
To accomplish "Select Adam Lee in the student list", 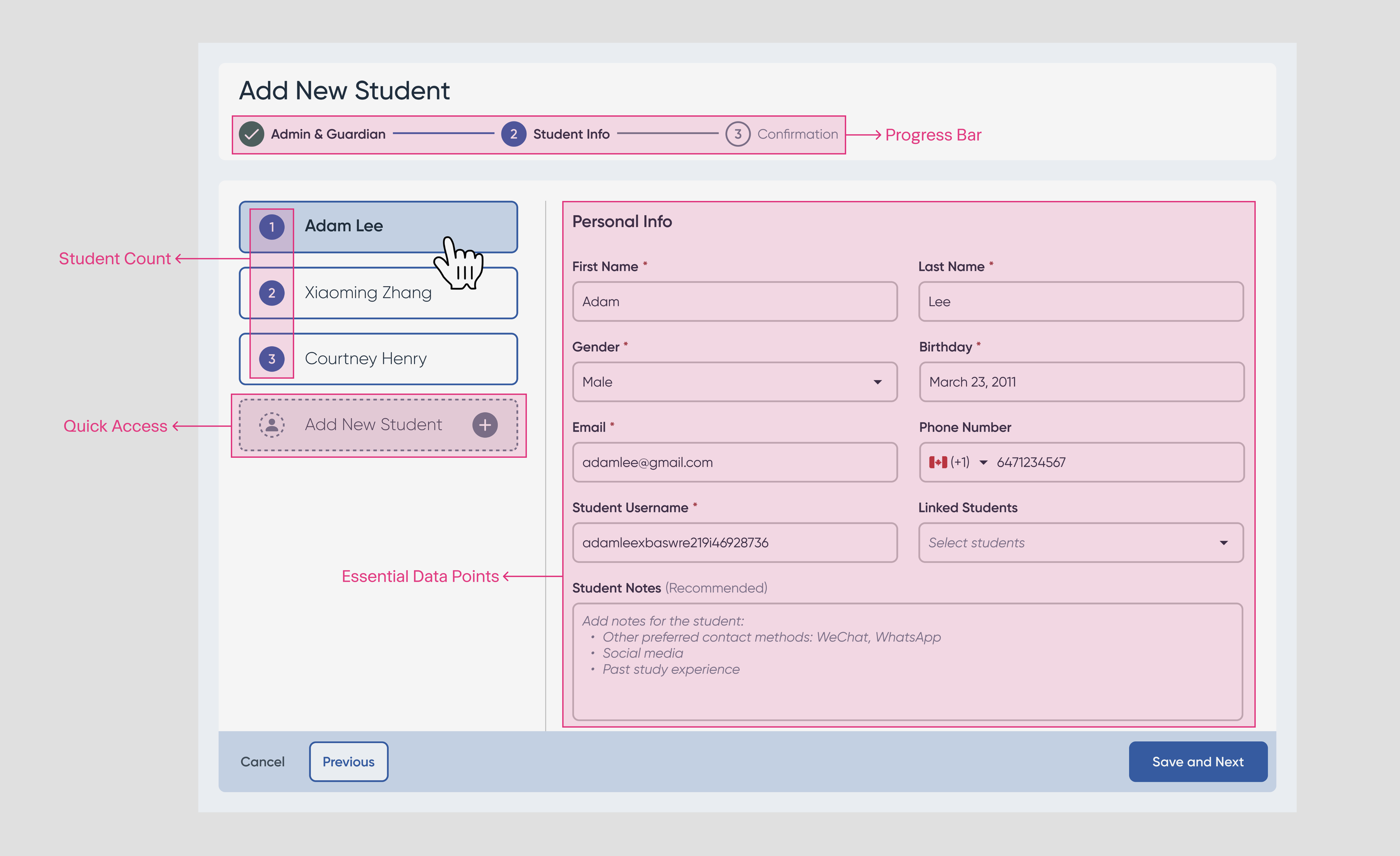I will [378, 227].
